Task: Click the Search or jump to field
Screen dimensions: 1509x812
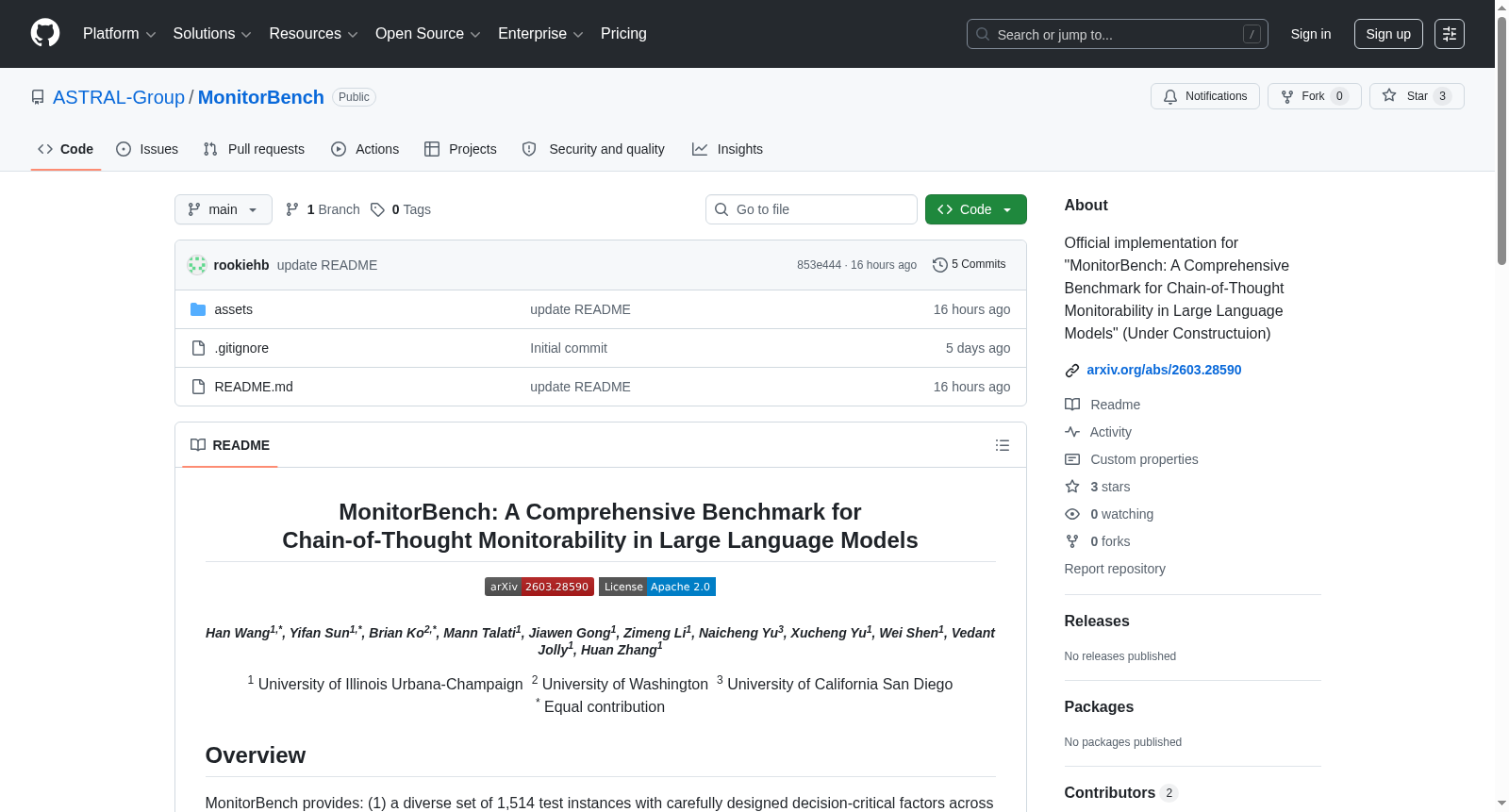Action: [1118, 34]
